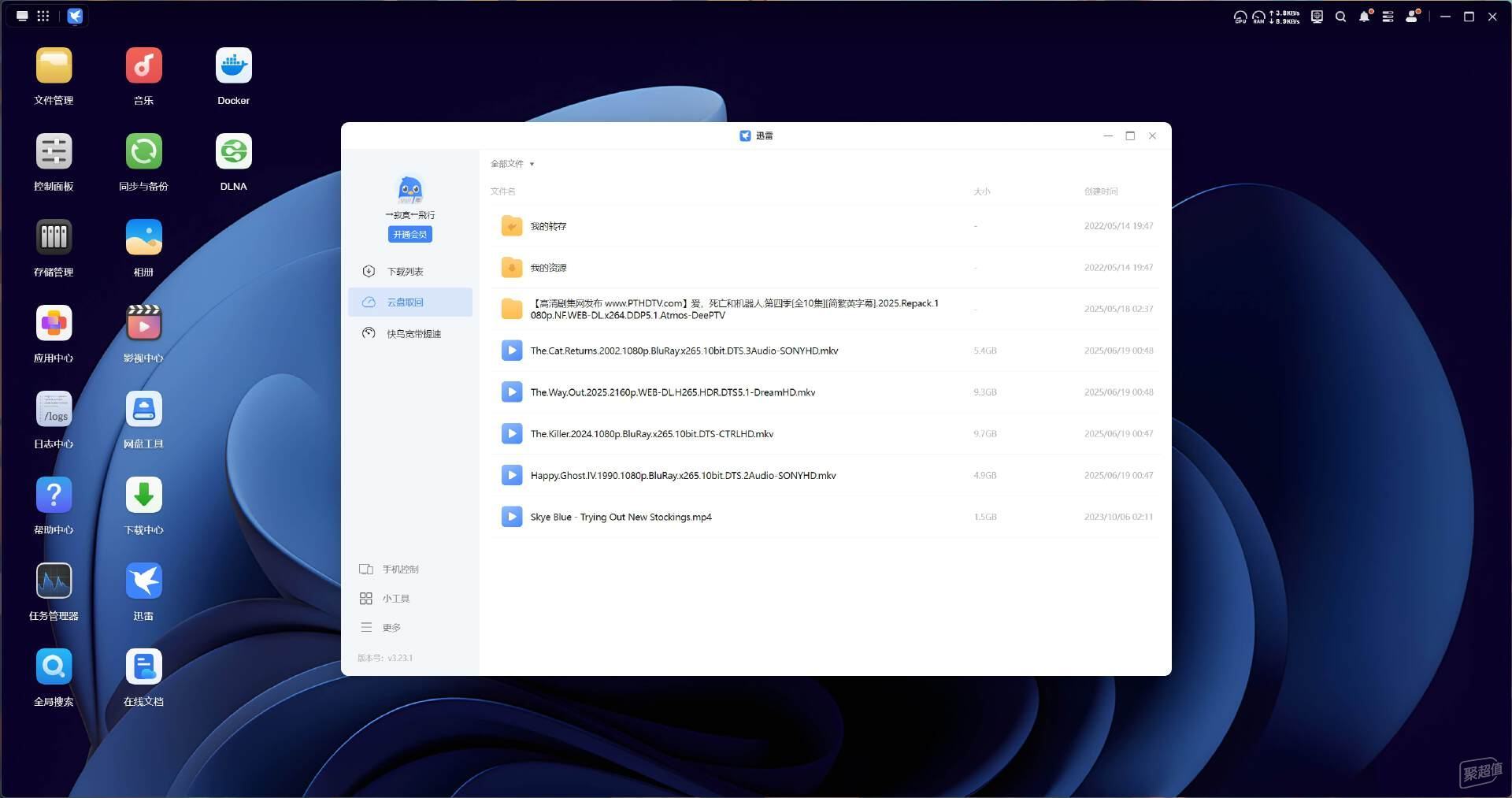
Task: Open 手机控制 in sidebar
Action: (x=389, y=569)
